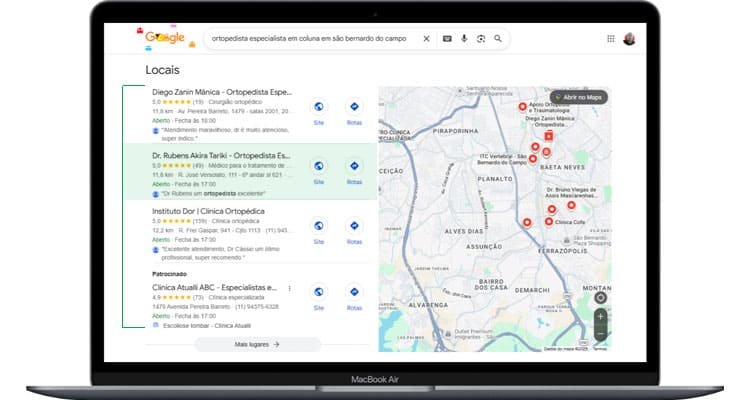The width and height of the screenshot is (750, 400).
Task: Open Dr. Rubens Akira Tariki listing title
Action: tap(221, 156)
